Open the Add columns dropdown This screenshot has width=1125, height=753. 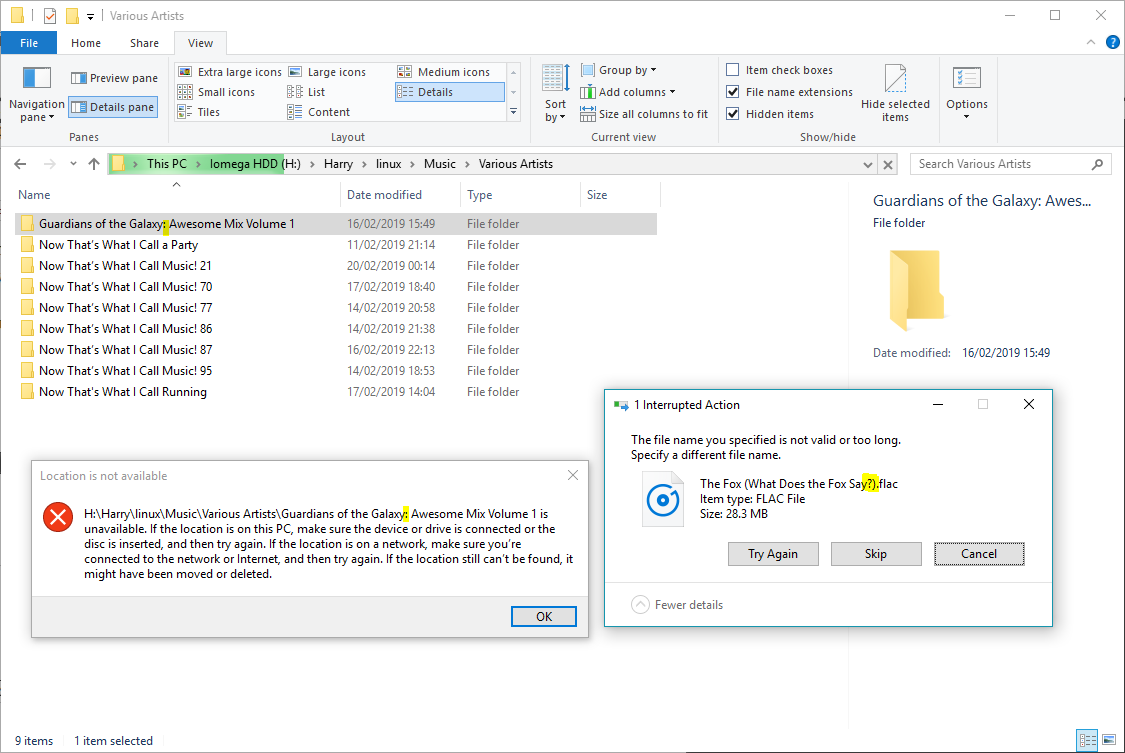(x=628, y=92)
